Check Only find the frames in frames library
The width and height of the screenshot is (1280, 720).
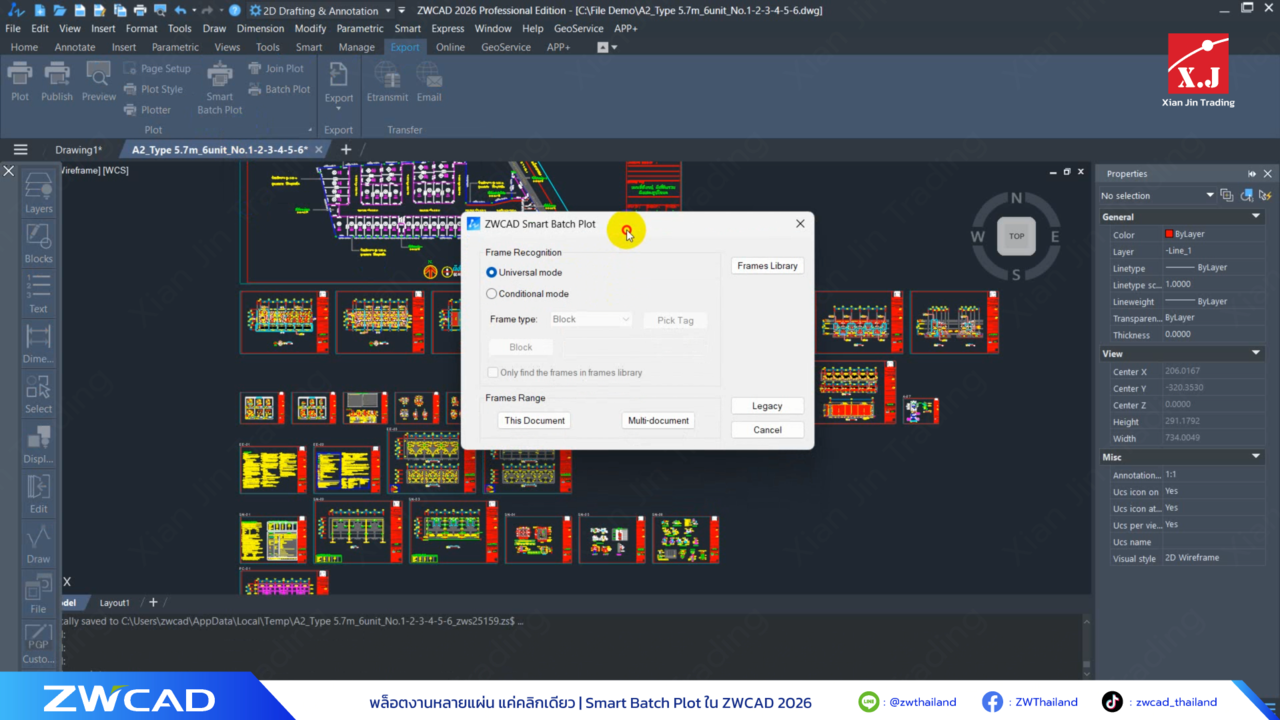[492, 372]
